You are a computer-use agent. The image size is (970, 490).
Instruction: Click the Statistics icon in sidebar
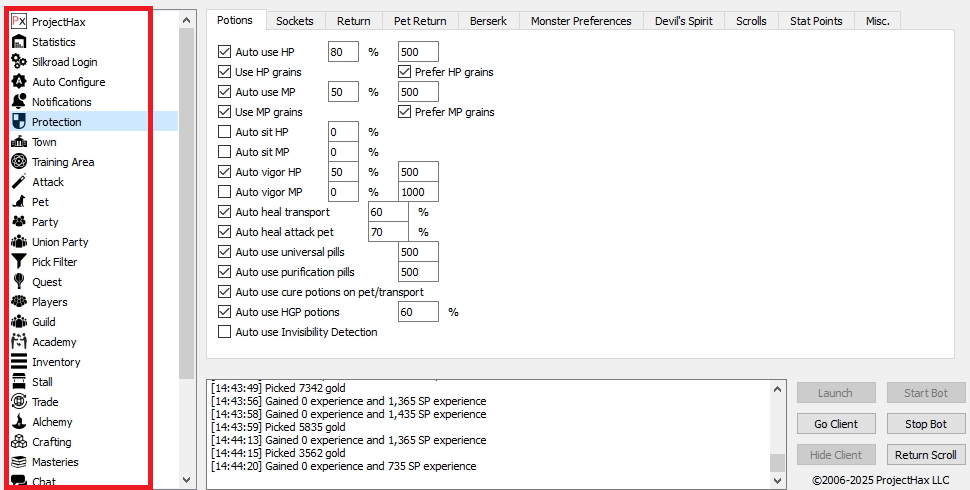18,42
